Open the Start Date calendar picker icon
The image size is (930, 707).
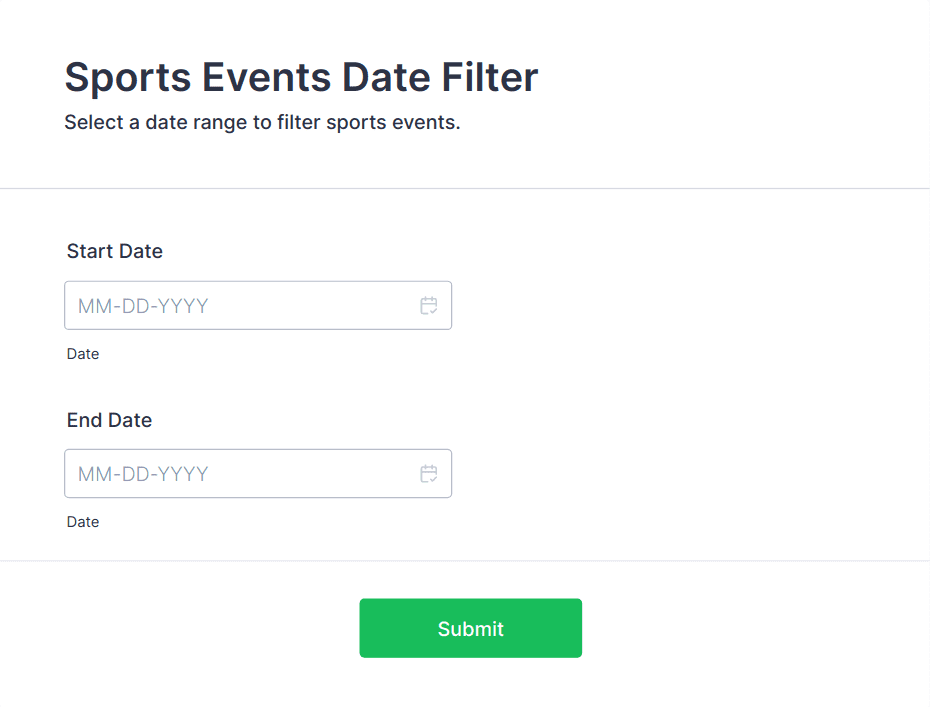tap(429, 306)
